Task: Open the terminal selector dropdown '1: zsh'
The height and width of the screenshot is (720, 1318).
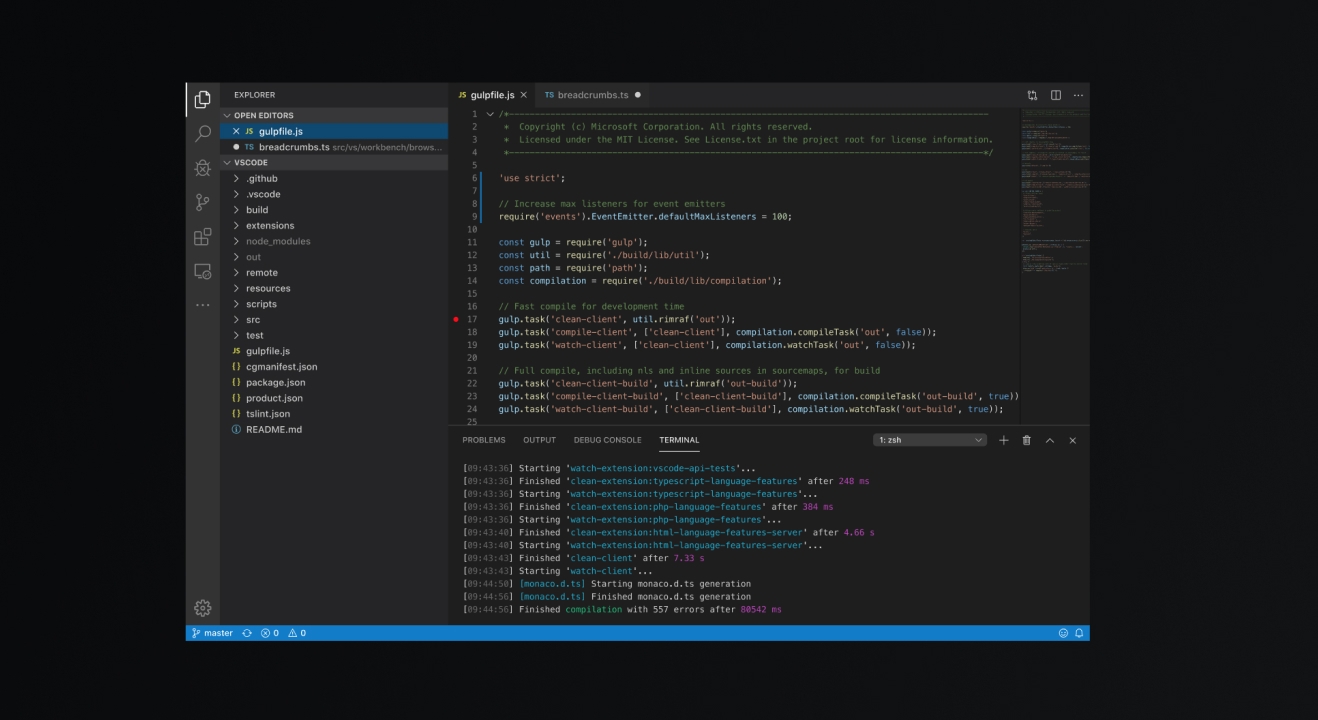Action: coord(930,440)
